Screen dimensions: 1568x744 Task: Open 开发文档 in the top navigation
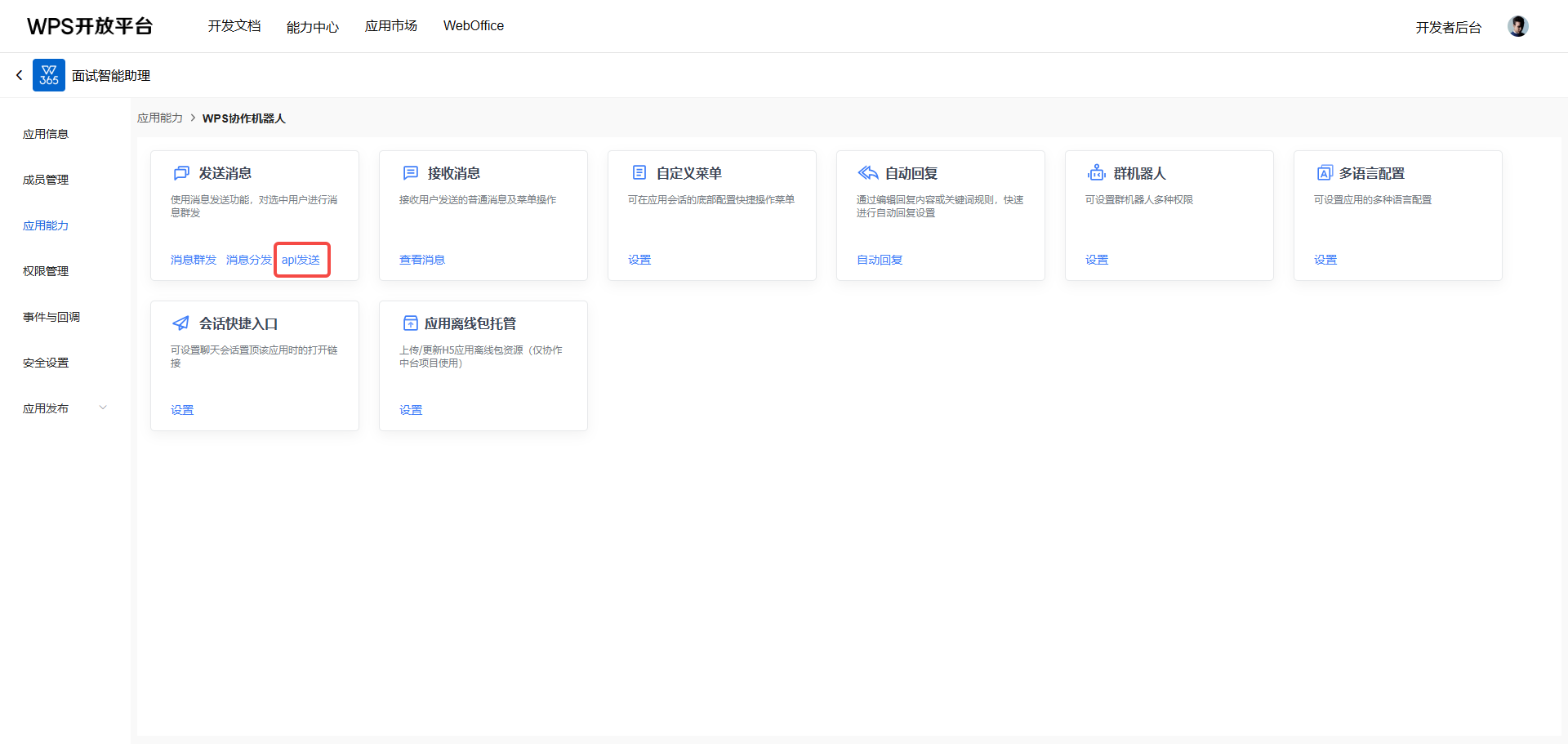tap(234, 26)
